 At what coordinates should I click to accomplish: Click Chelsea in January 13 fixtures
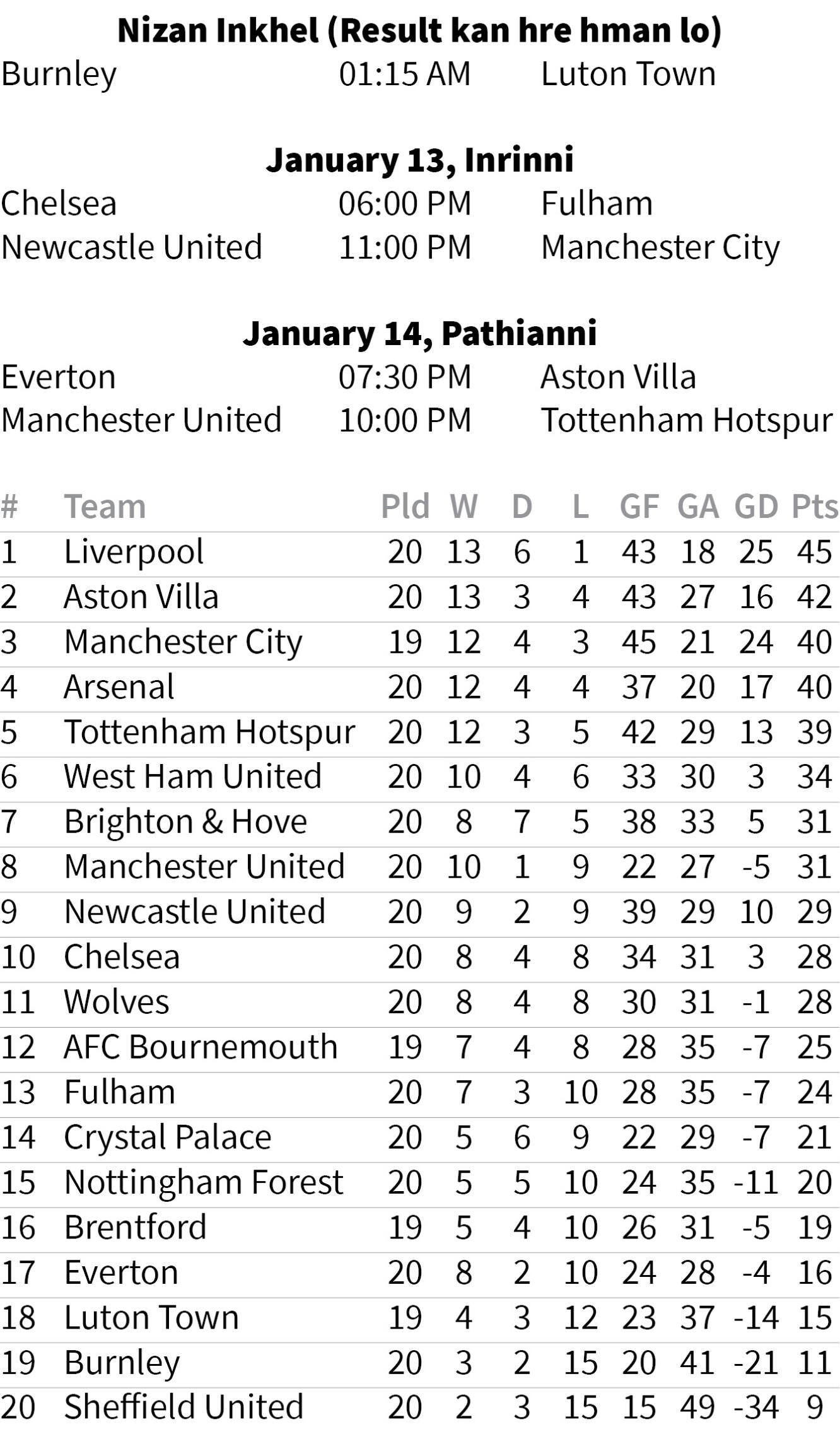[59, 204]
